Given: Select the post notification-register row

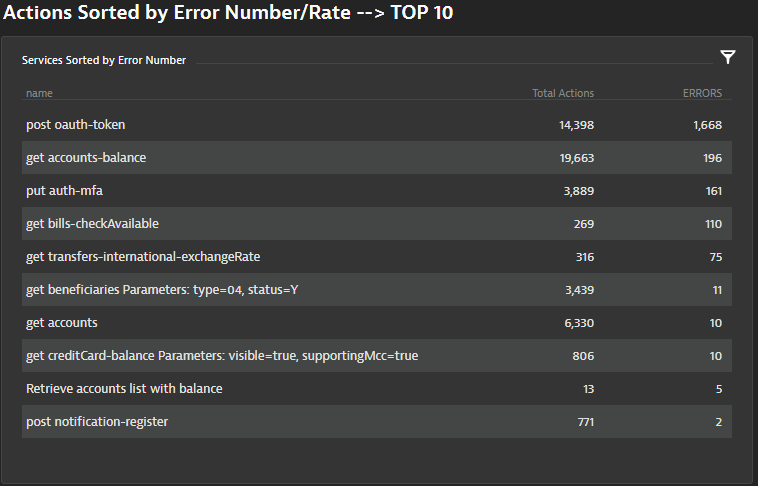Looking at the screenshot, I should 97,422.
